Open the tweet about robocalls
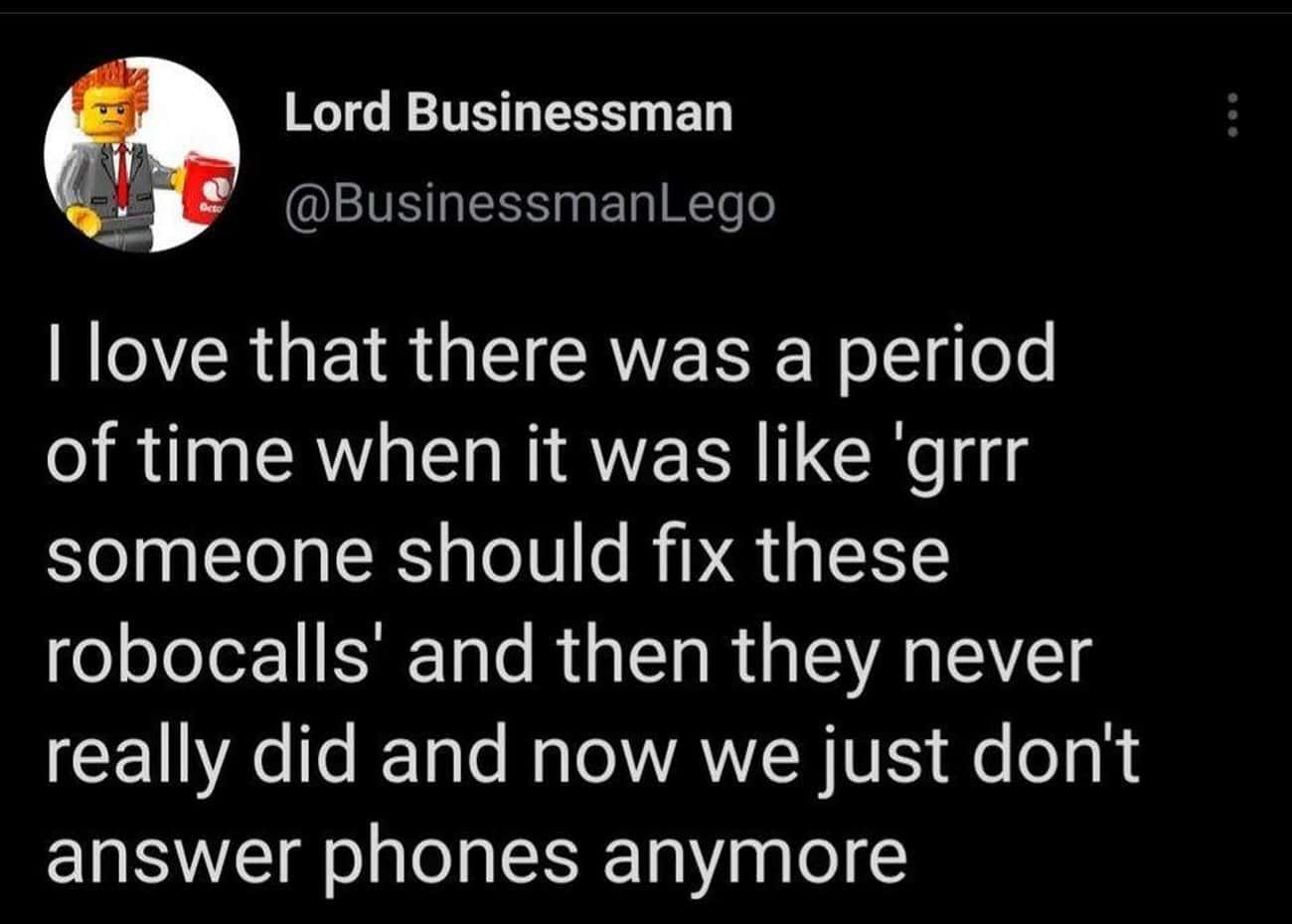 click(592, 607)
